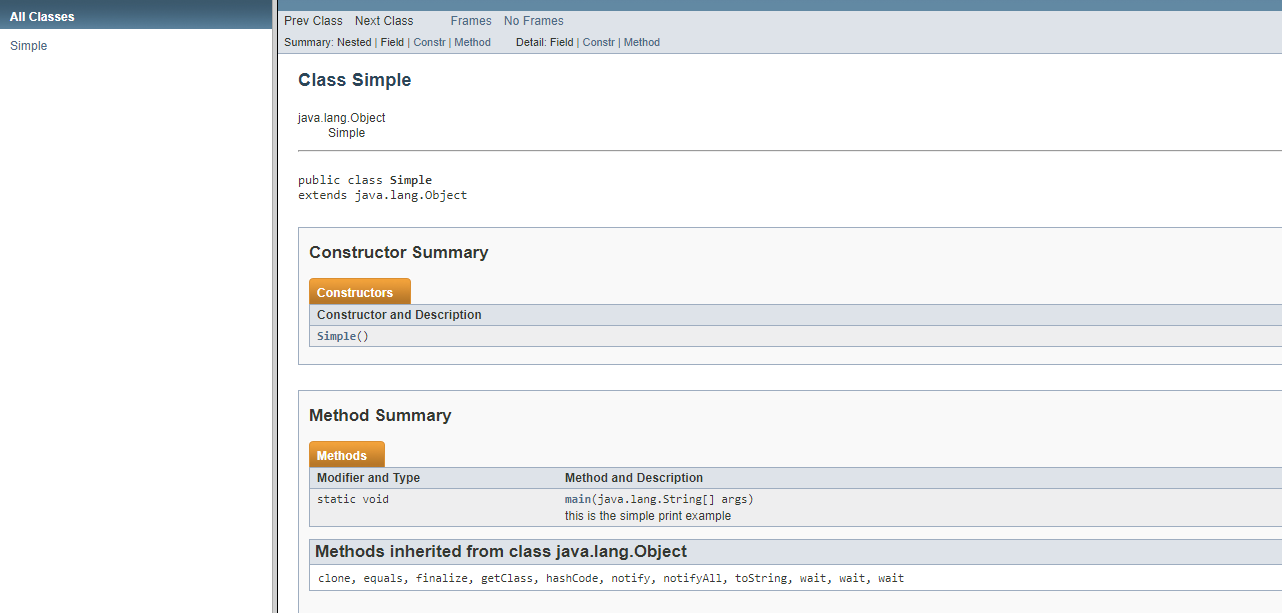Click Next Class in the navigation bar
This screenshot has width=1282, height=613.
(384, 21)
